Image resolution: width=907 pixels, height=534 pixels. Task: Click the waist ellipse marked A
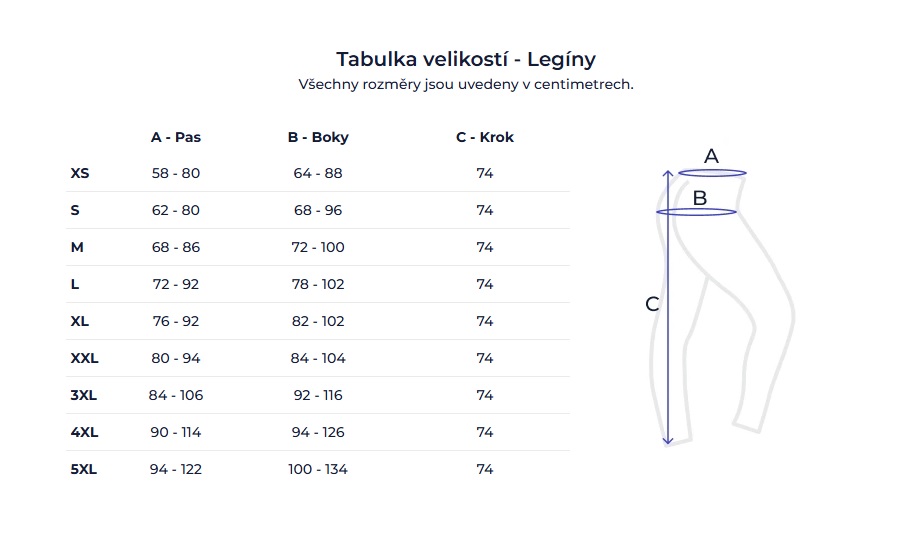[712, 172]
